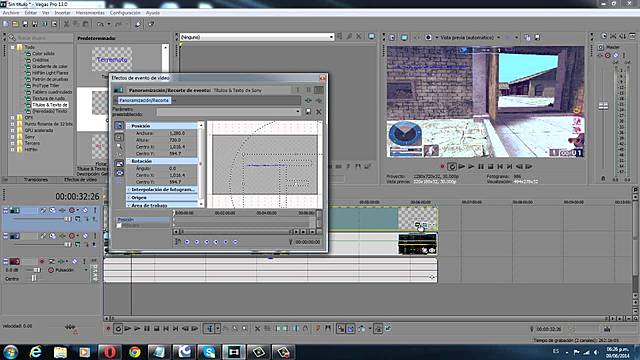Create a new project from the toolbar
The width and height of the screenshot is (640, 360).
click(x=6, y=24)
